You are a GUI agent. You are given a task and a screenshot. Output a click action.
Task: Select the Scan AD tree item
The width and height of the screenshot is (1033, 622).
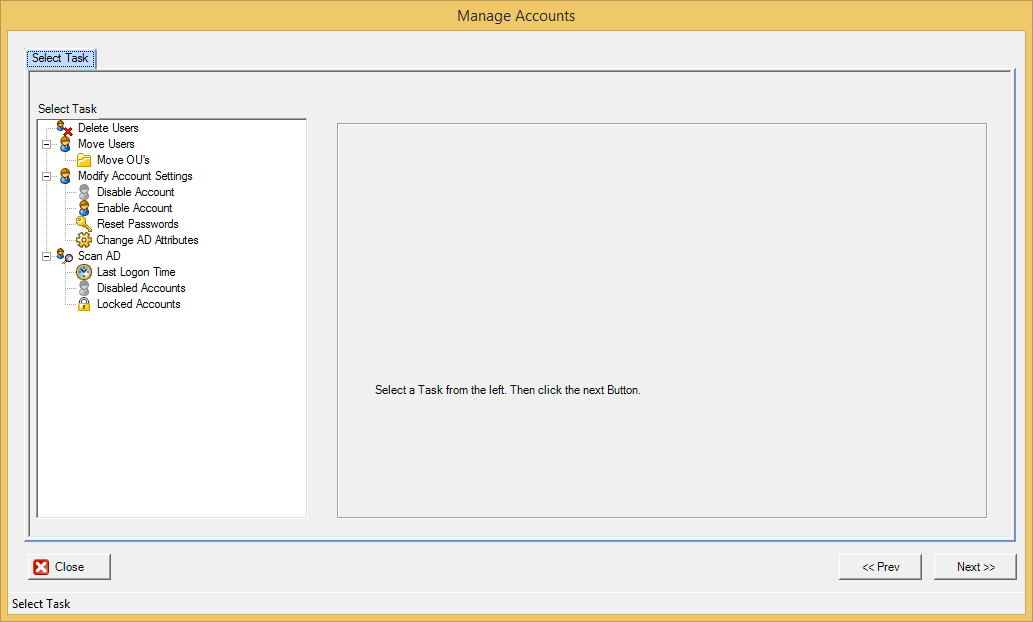click(x=99, y=256)
